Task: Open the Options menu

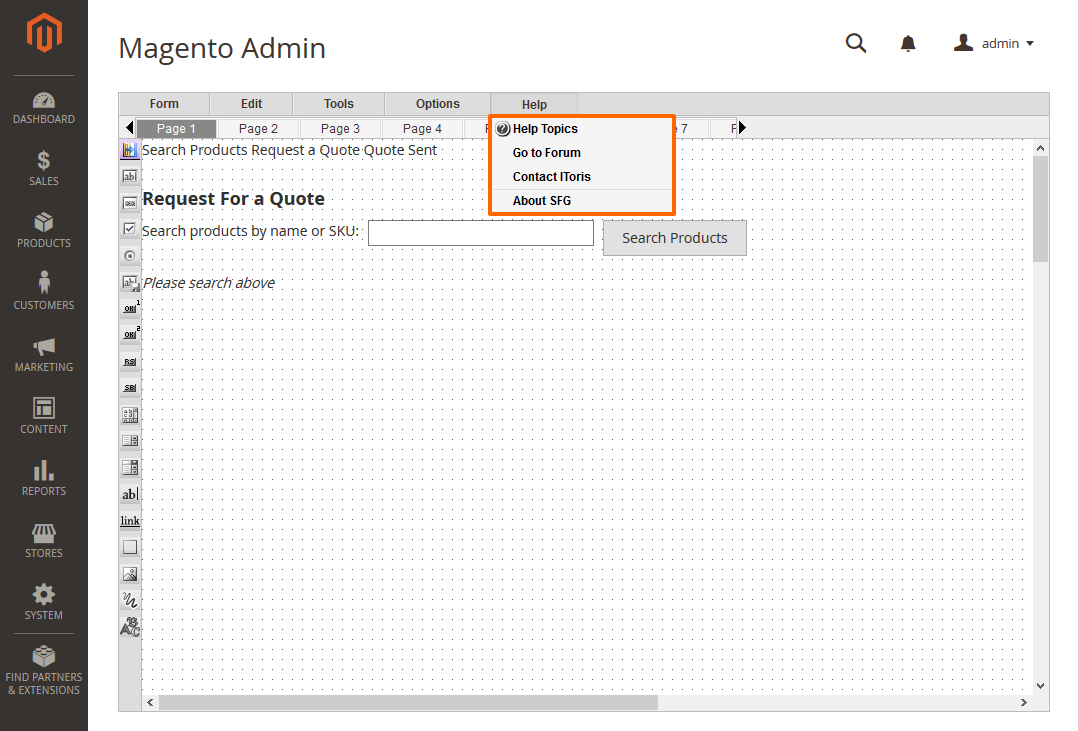Action: pos(437,103)
